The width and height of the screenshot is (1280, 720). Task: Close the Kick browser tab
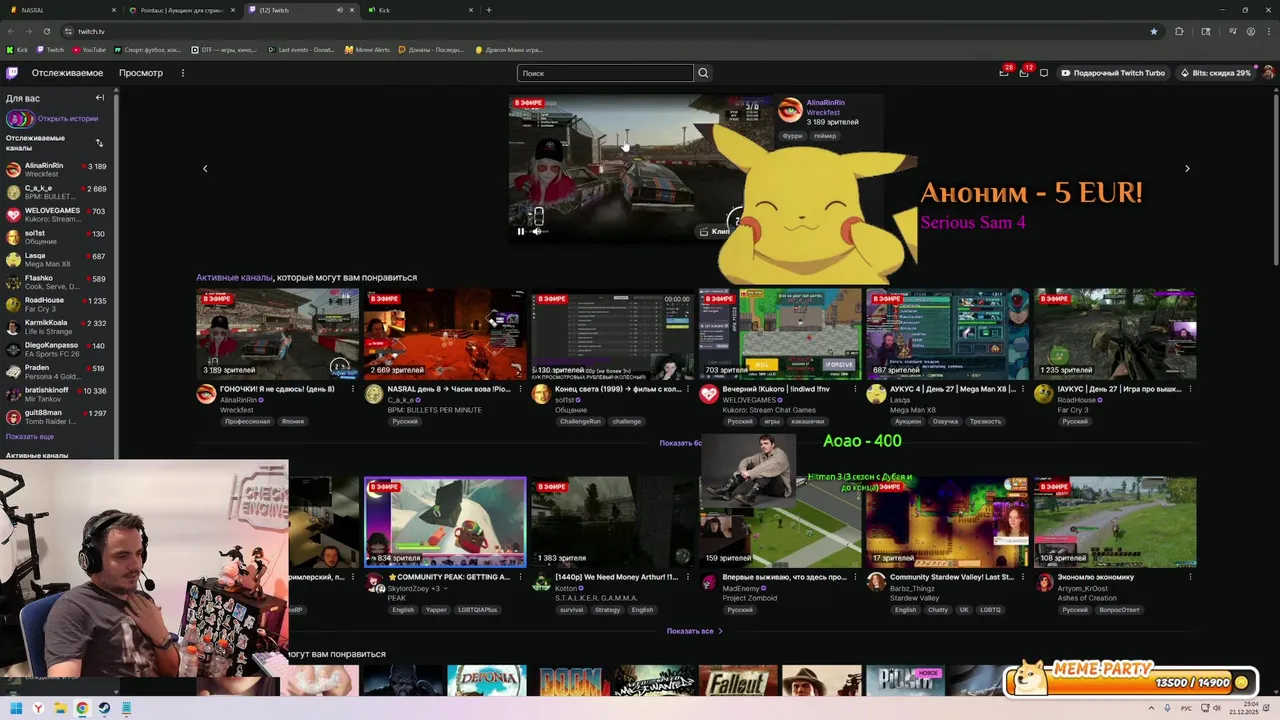coord(471,10)
